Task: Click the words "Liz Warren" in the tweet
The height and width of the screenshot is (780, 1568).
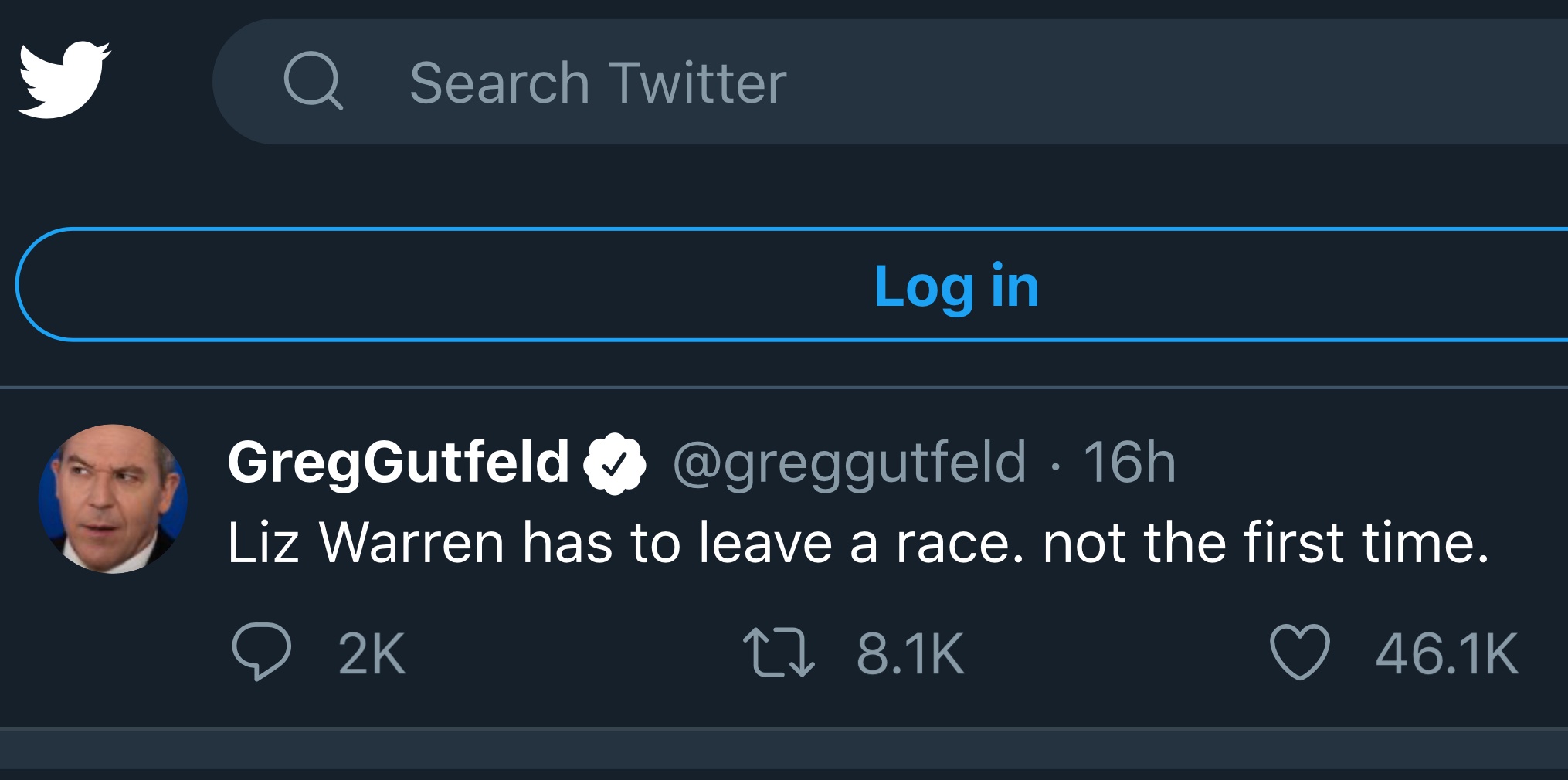Action: click(x=365, y=543)
